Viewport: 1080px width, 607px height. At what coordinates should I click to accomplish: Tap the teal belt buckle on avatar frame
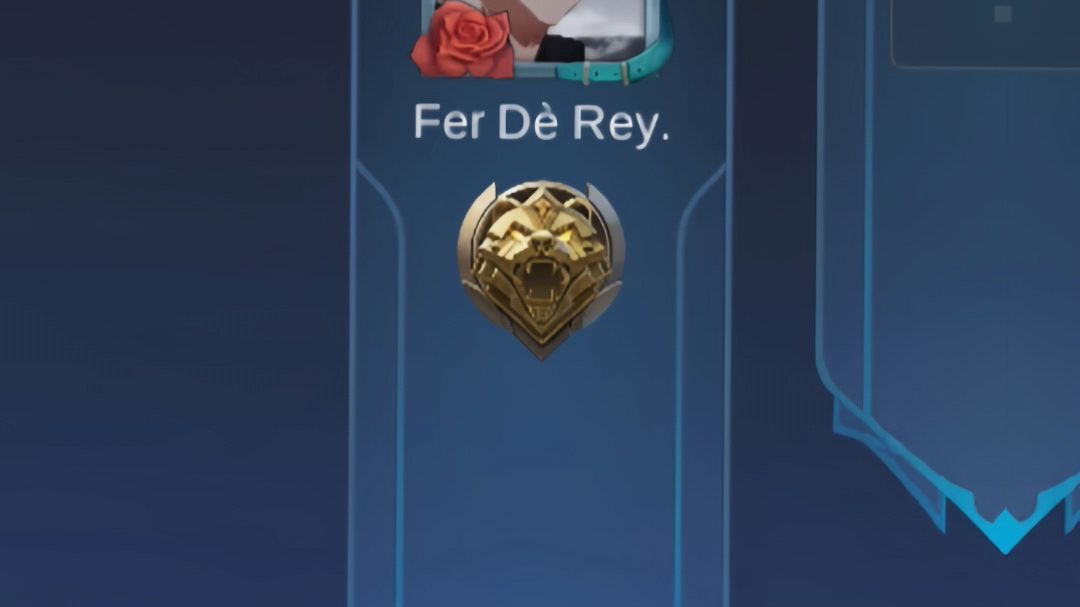click(605, 72)
